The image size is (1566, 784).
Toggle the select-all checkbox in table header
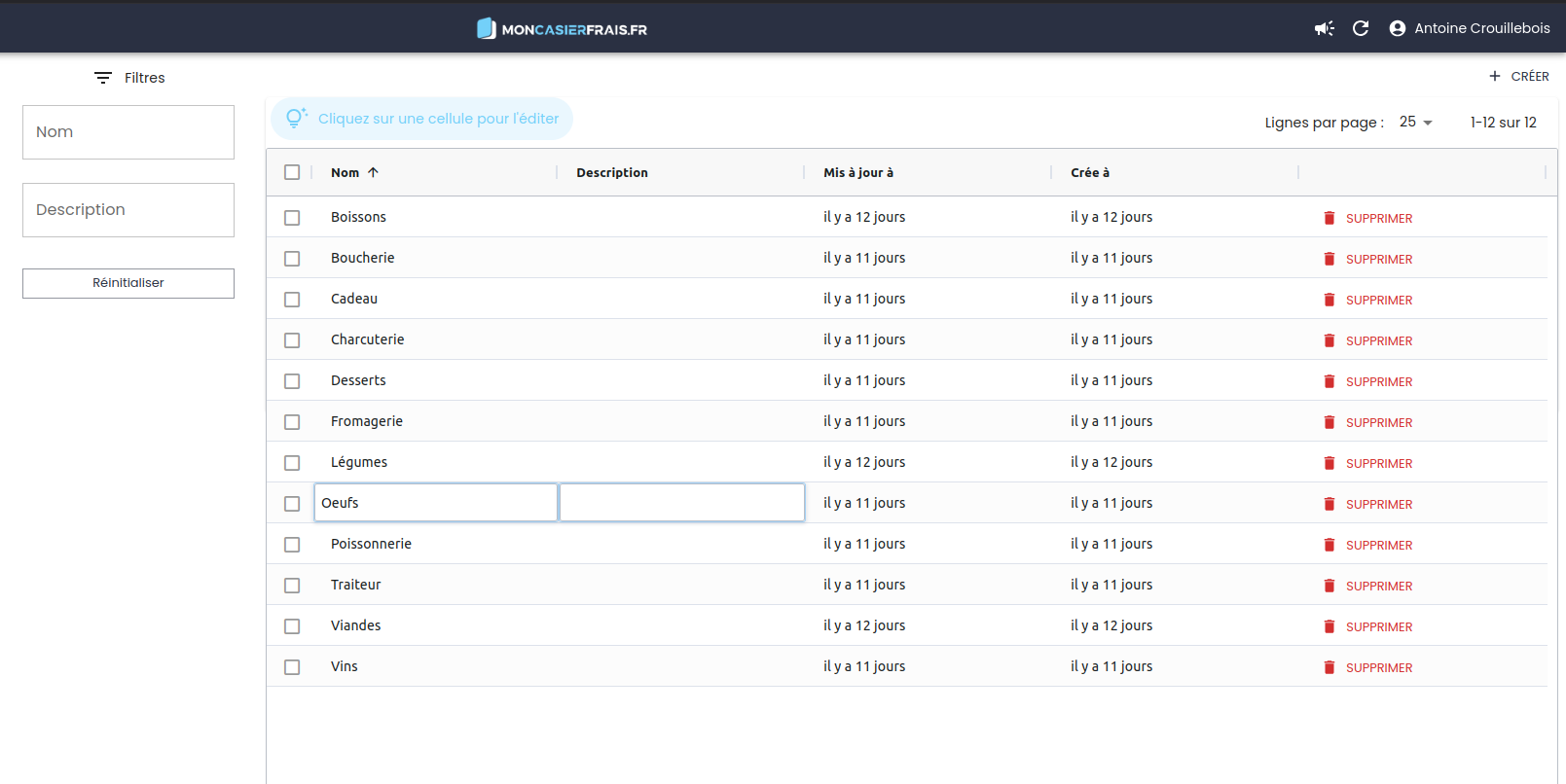(292, 172)
